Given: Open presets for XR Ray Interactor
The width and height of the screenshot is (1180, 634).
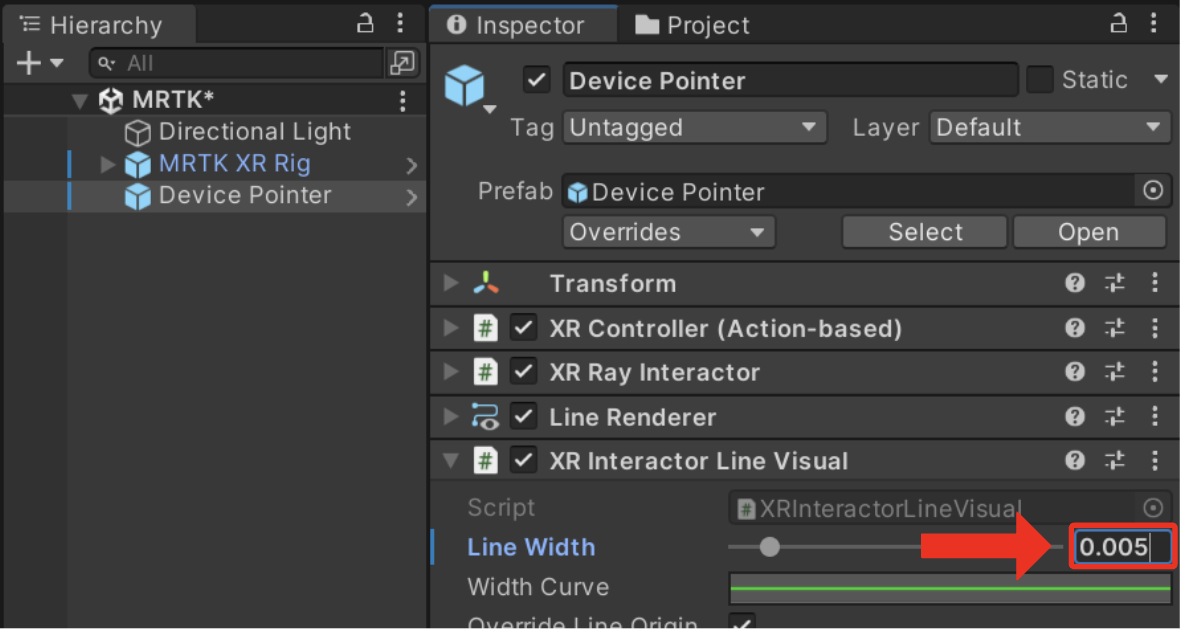Looking at the screenshot, I should tap(1115, 371).
